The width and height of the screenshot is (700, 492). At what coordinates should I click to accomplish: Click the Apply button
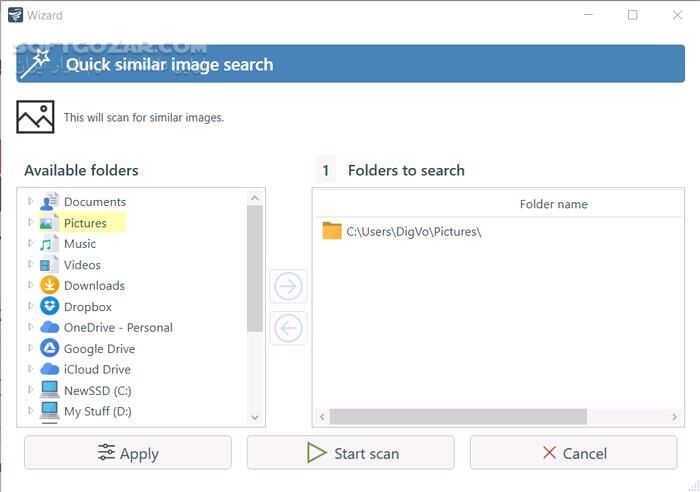coord(128,453)
